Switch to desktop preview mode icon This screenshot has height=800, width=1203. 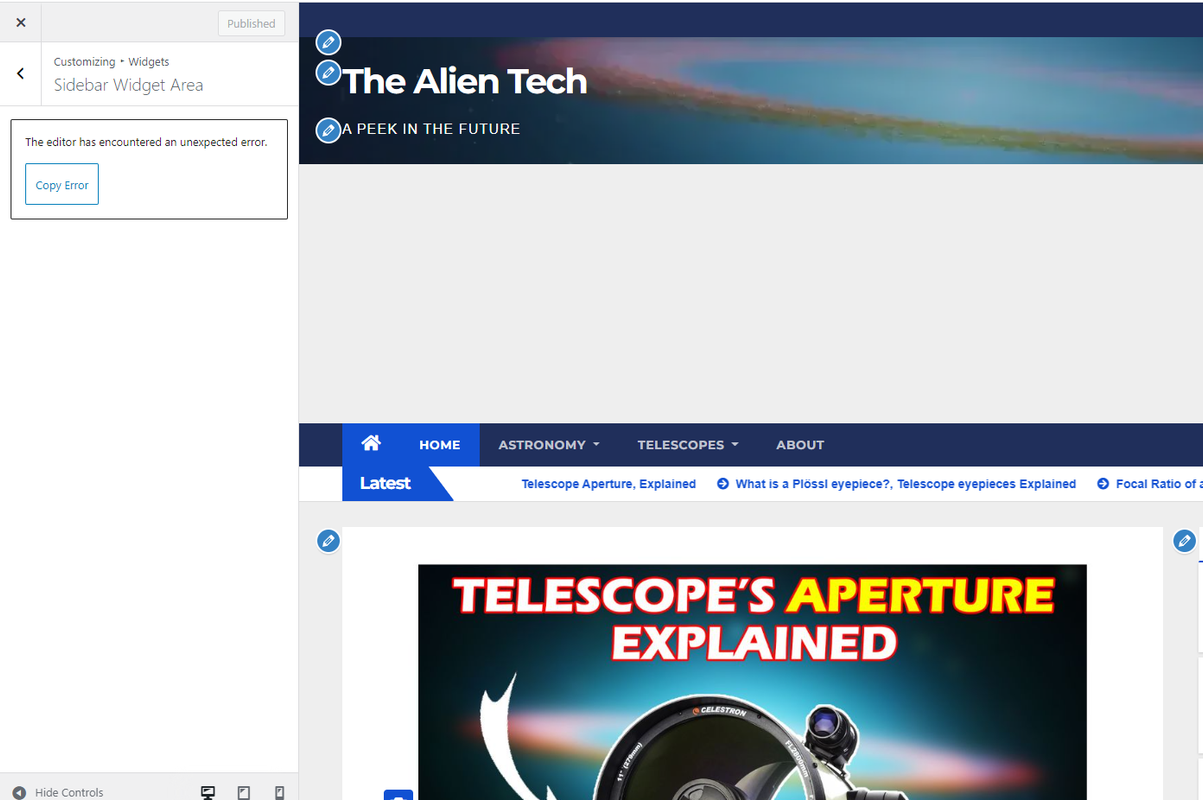tap(208, 792)
